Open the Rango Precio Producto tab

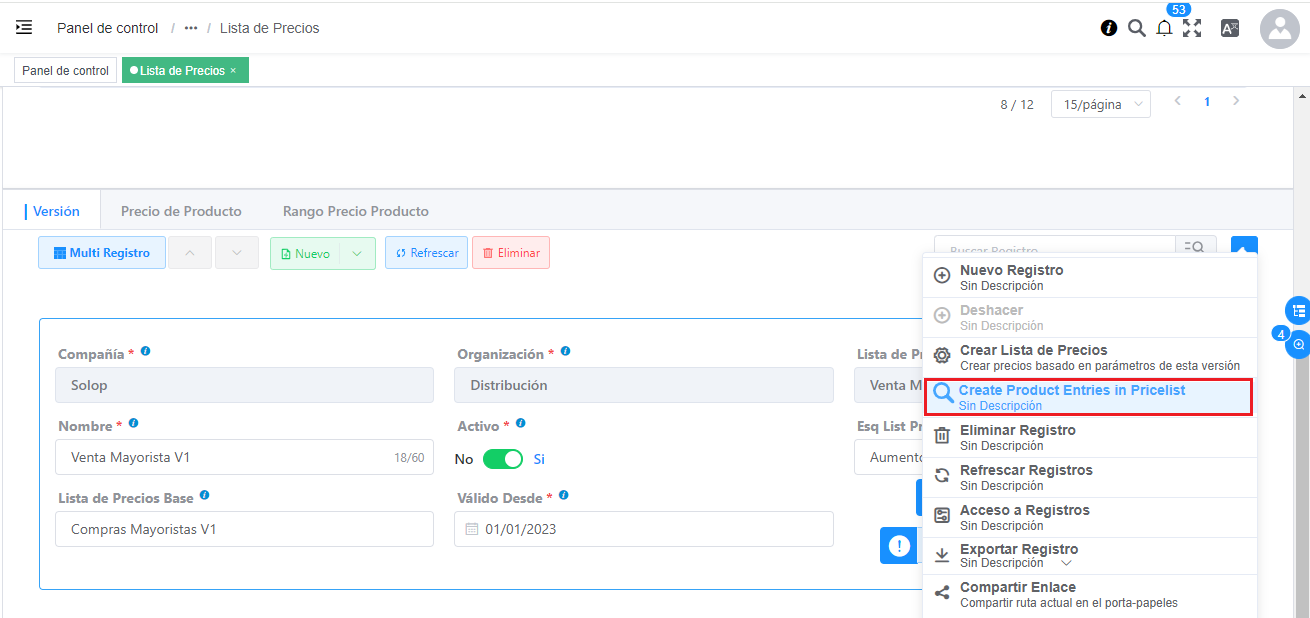coord(355,211)
